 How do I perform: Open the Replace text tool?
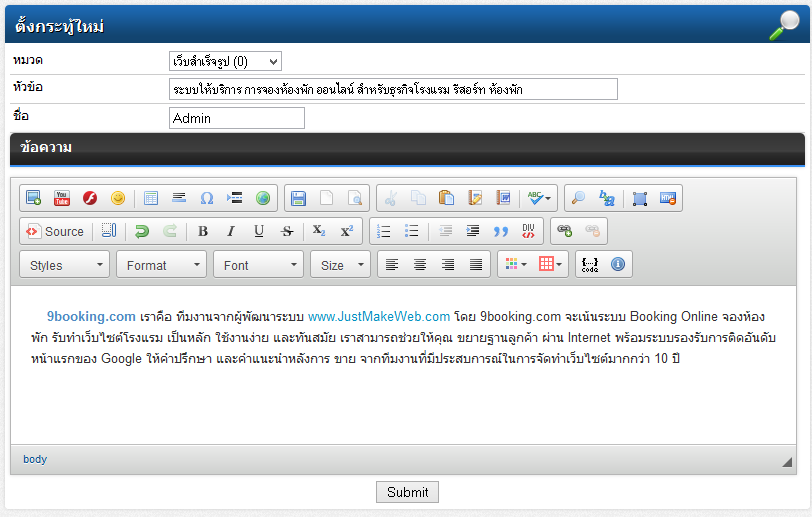[x=606, y=198]
